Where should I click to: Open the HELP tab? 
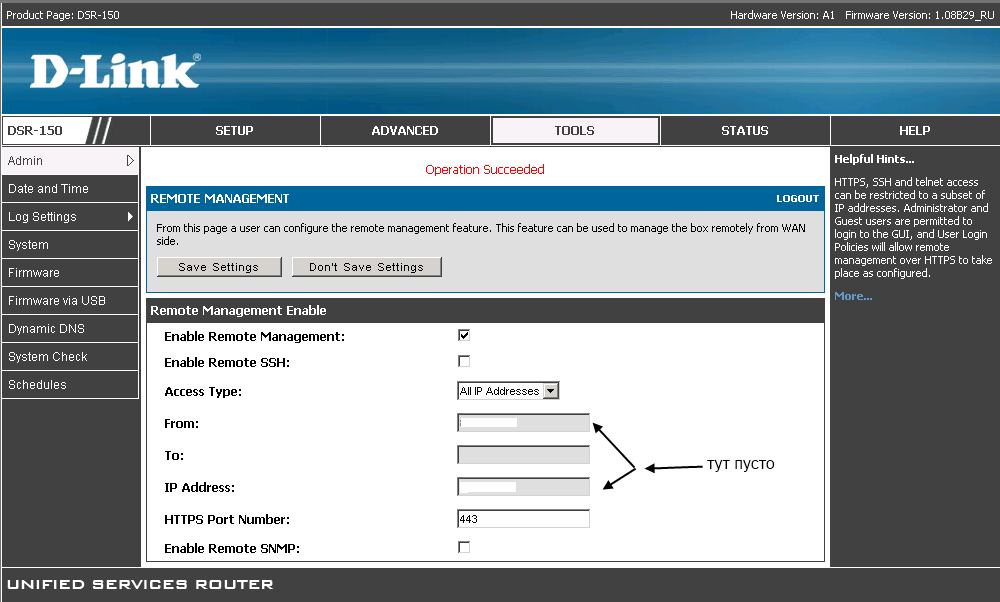click(914, 130)
